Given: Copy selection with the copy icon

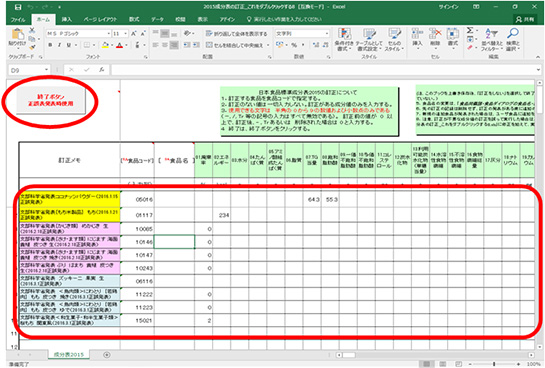Looking at the screenshot, I should (x=32, y=39).
